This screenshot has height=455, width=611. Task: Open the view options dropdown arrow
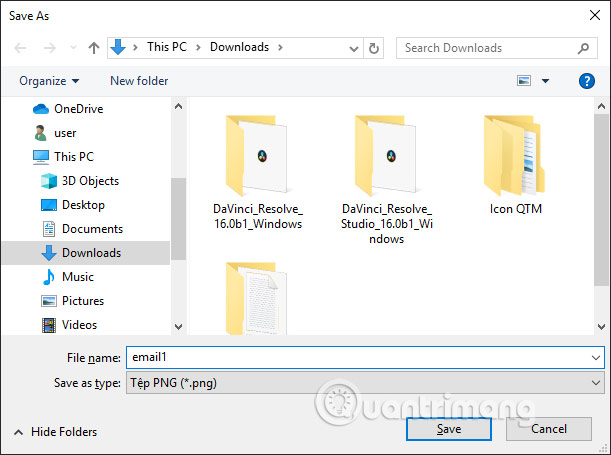coord(546,81)
